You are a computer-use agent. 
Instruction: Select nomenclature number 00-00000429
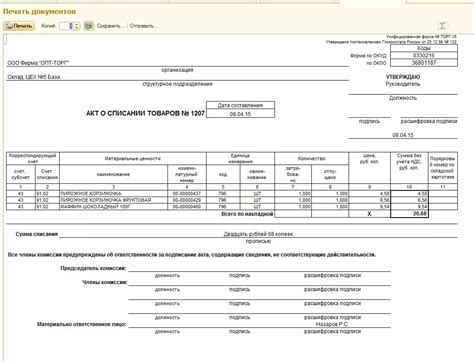(187, 200)
